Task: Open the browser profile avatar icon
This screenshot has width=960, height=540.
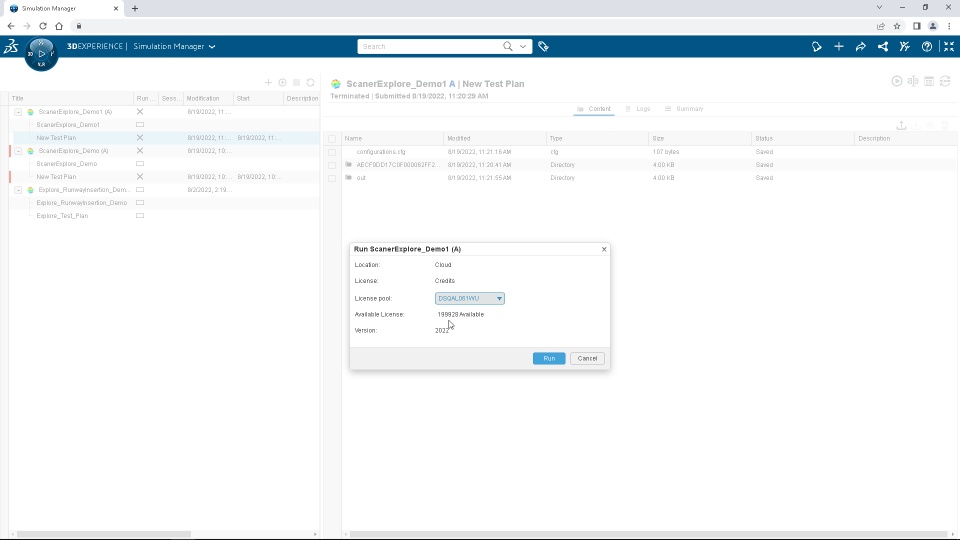Action: (932, 26)
